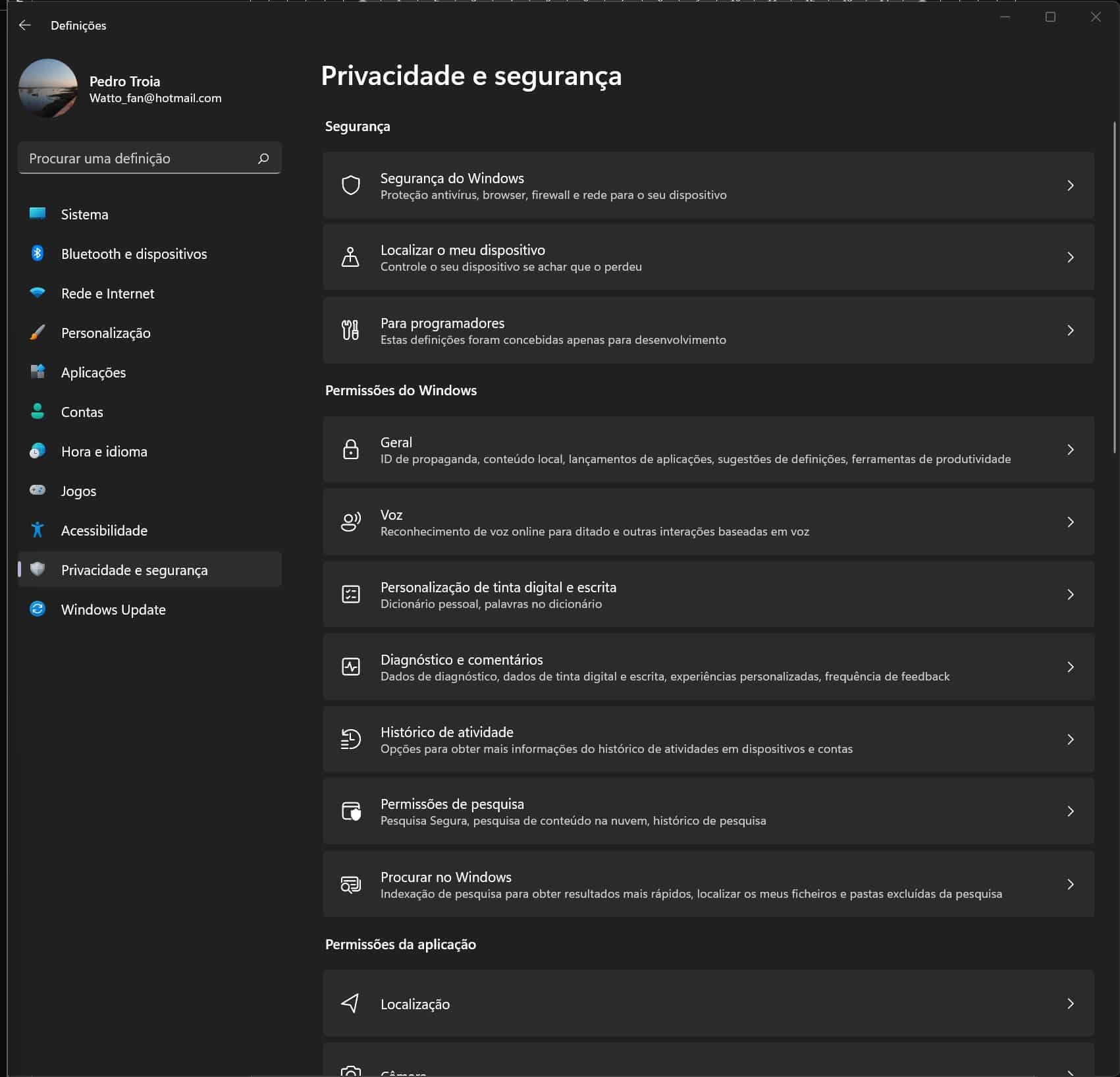This screenshot has width=1120, height=1077.
Task: Expand Permissões de pesquisa chevron
Action: tap(1070, 812)
